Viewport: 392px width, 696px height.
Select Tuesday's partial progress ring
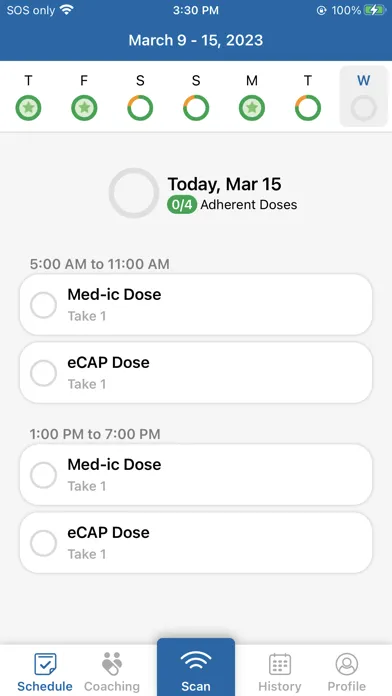(308, 108)
